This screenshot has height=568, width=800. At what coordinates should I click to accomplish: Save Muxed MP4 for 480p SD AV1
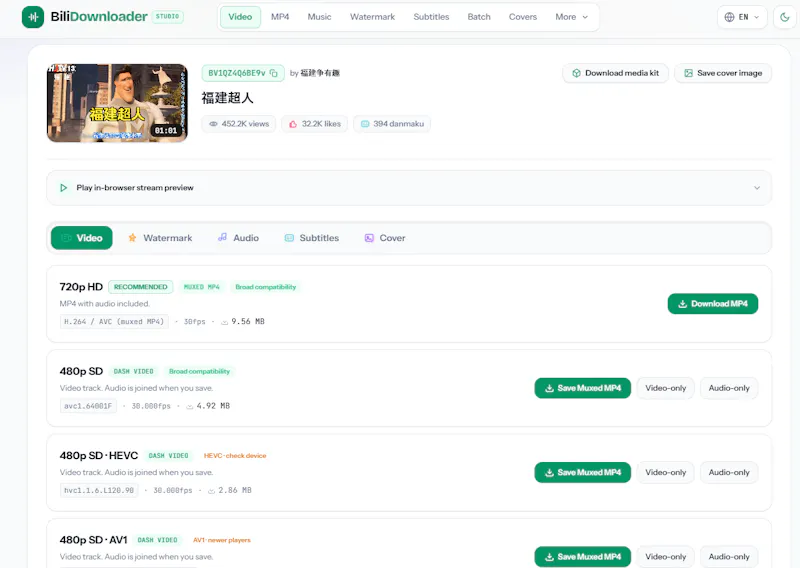(583, 557)
